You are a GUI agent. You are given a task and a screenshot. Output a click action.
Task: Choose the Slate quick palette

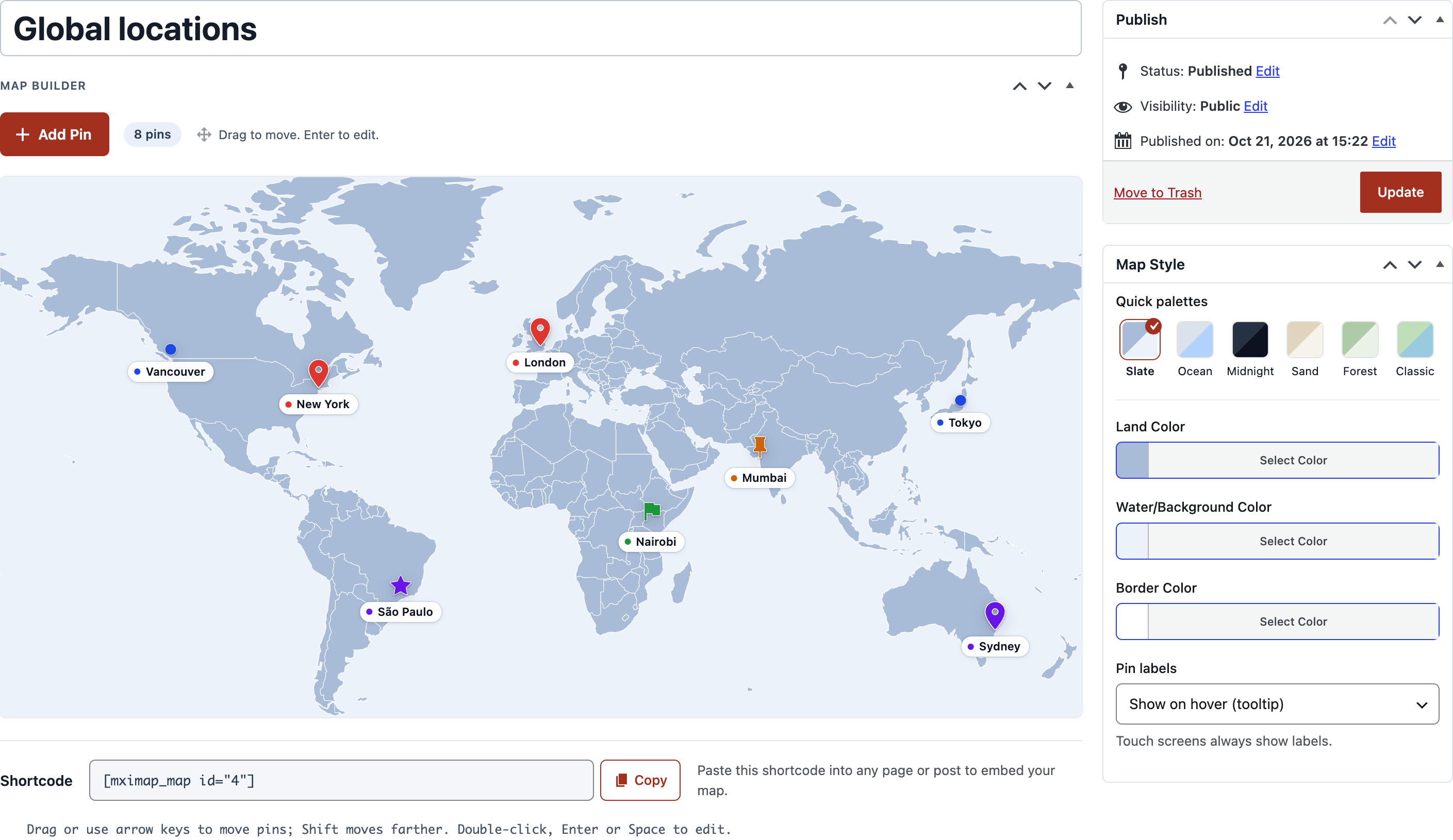point(1140,340)
